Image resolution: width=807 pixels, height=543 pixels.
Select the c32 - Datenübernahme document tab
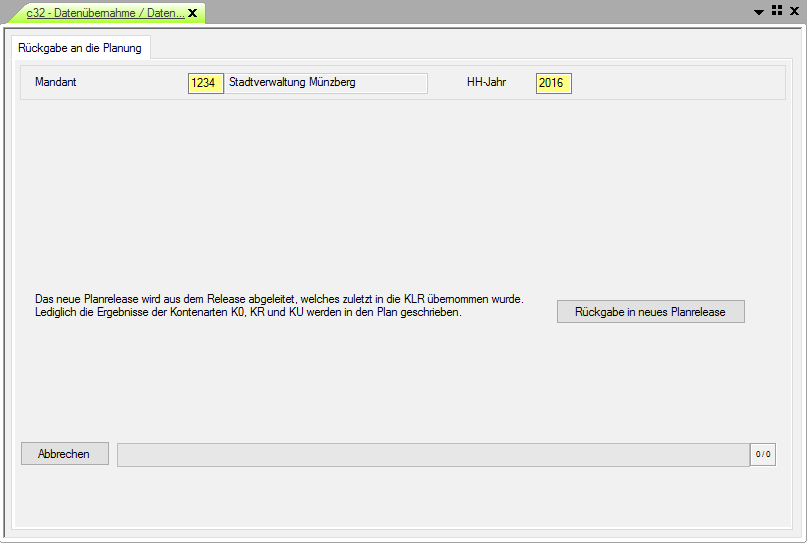(105, 13)
